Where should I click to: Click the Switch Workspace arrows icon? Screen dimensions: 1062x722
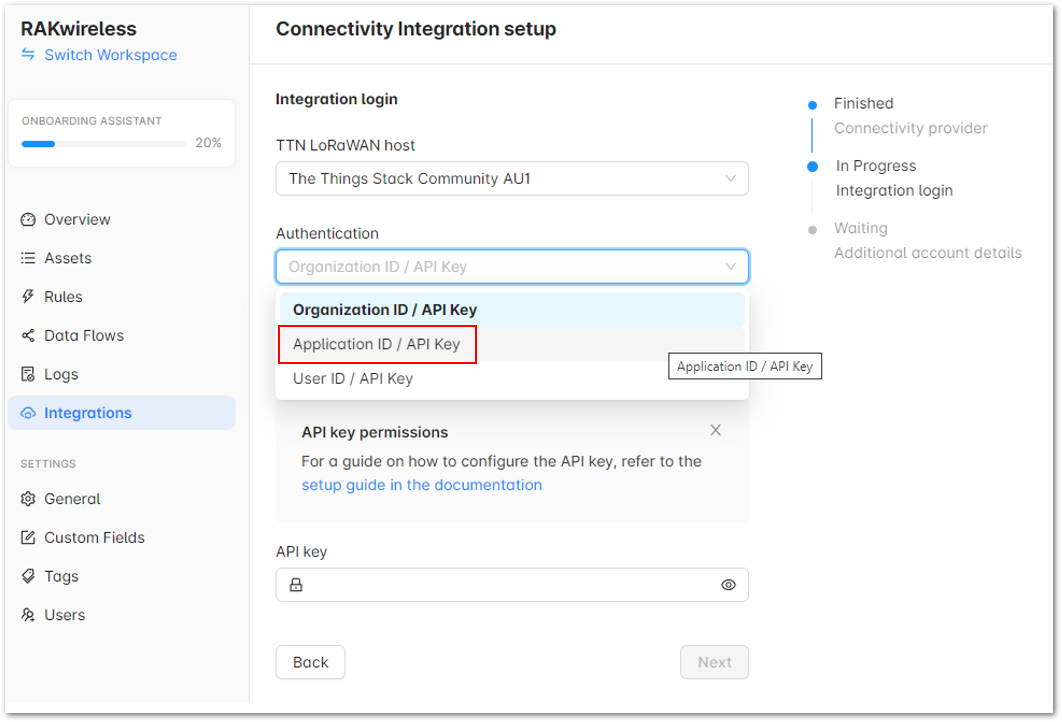(28, 54)
